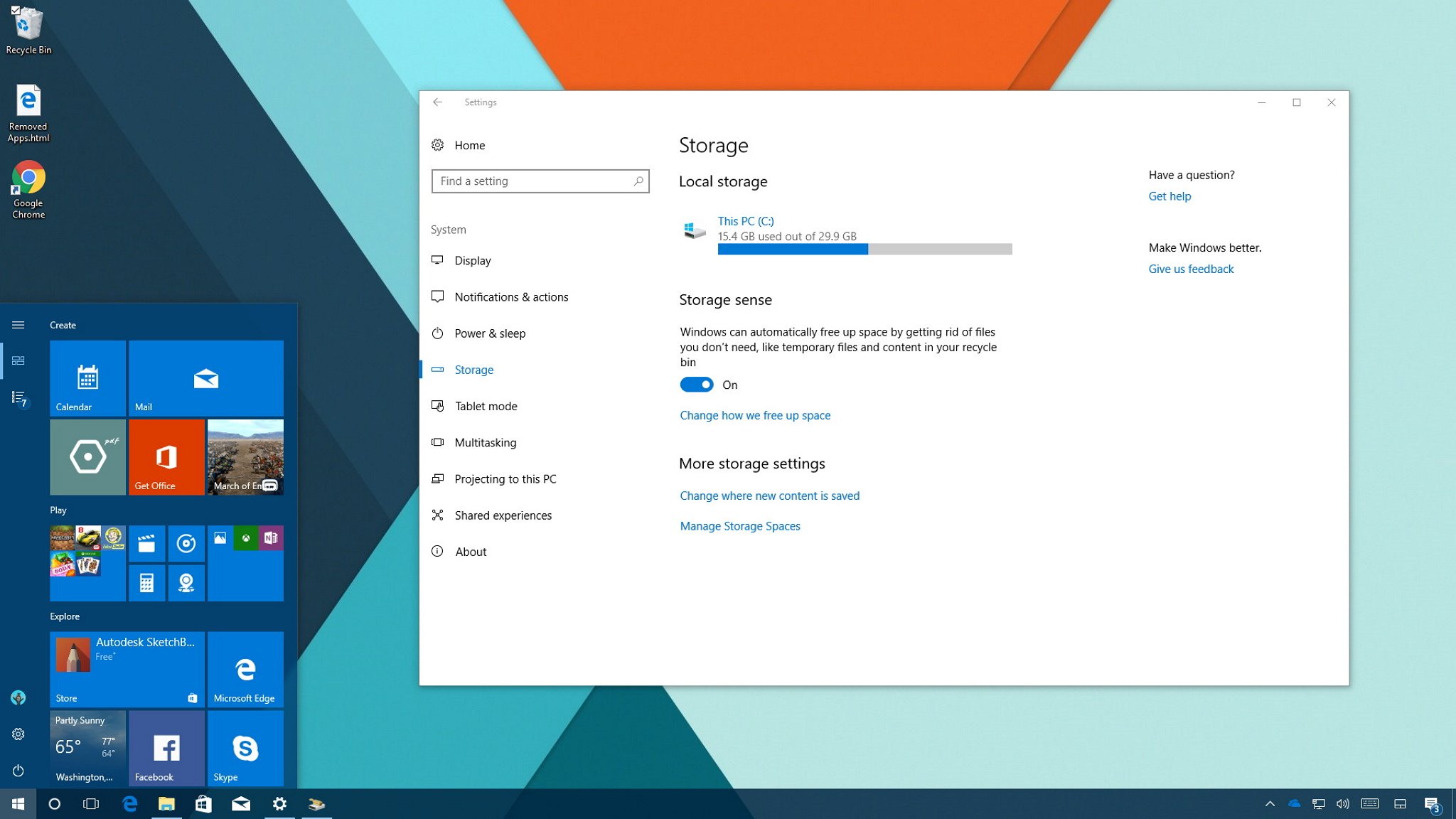Click the back arrow in Settings
The height and width of the screenshot is (819, 1456).
pyautogui.click(x=436, y=102)
